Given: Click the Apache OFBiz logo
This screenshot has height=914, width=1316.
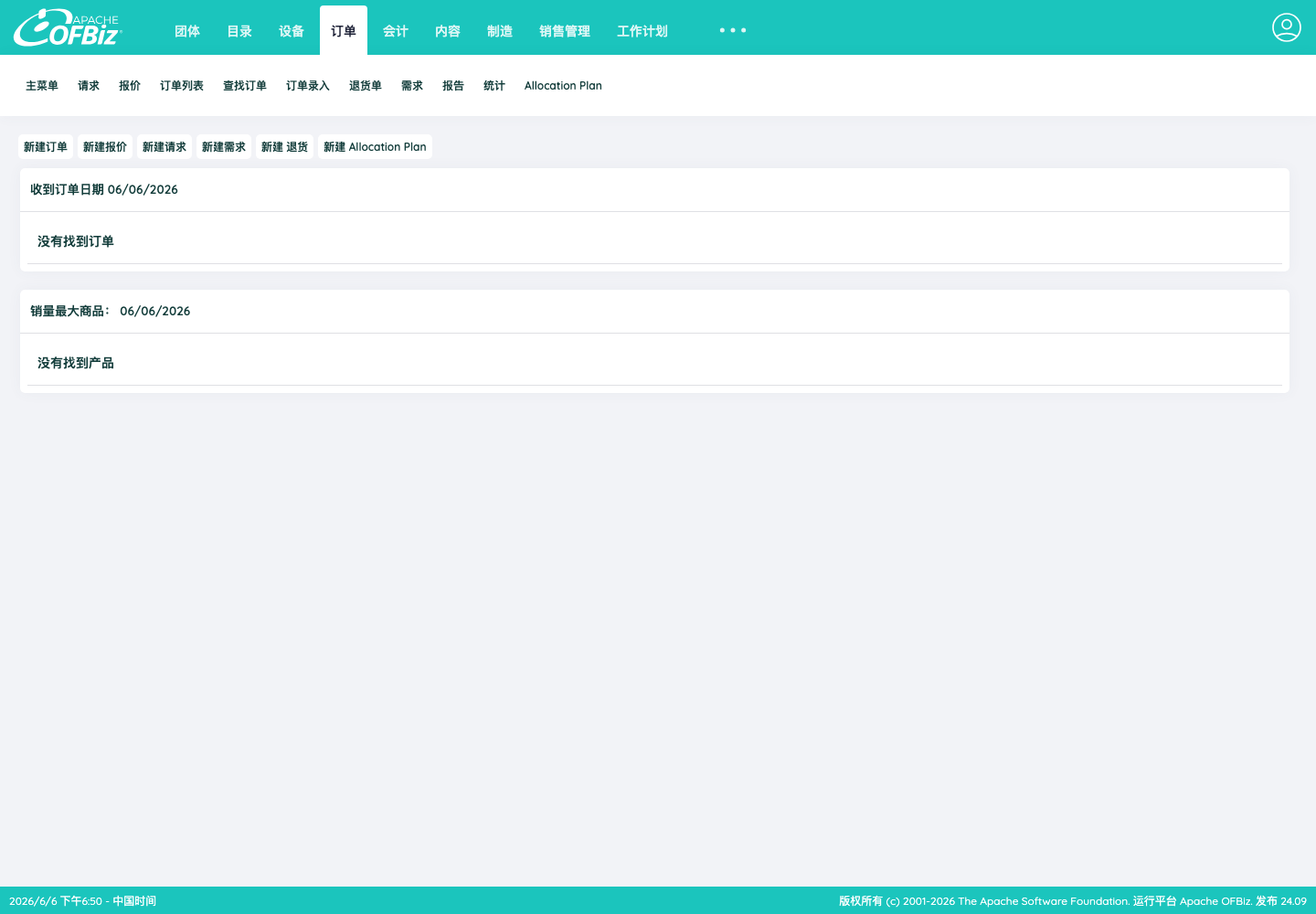Looking at the screenshot, I should pos(68,27).
